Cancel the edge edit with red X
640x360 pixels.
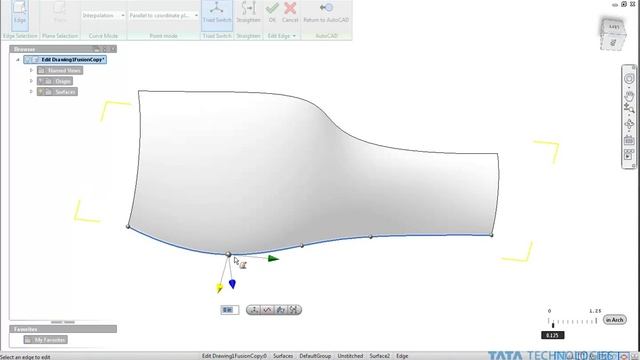pos(290,12)
